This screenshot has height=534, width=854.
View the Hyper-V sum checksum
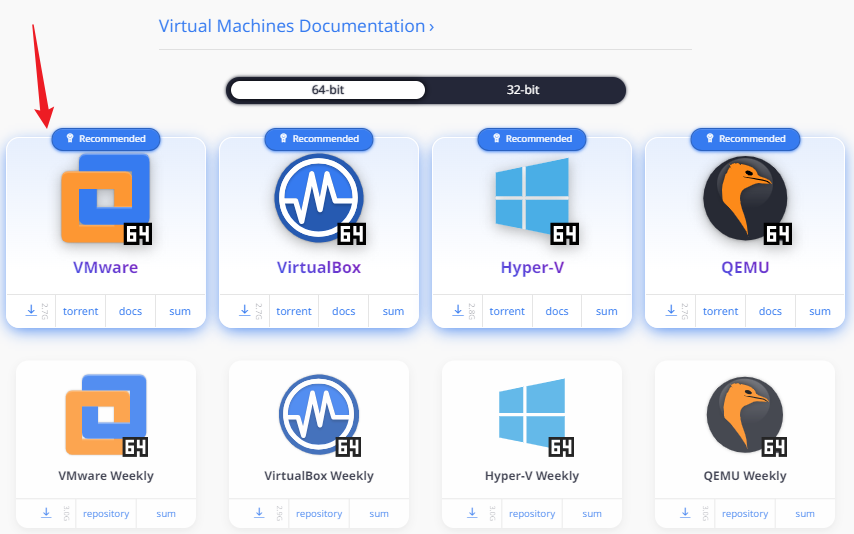click(606, 311)
